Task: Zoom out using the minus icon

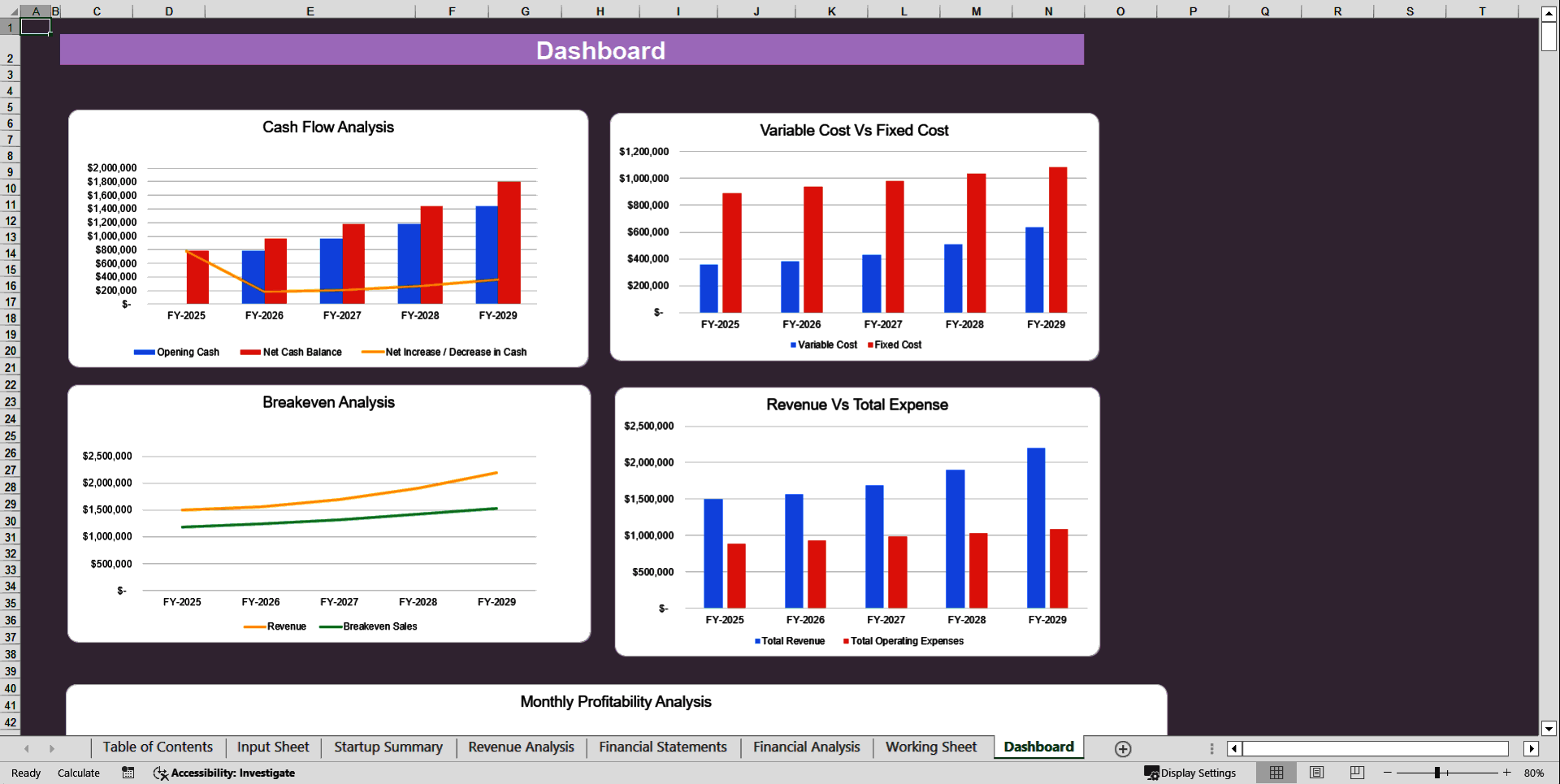Action: click(x=1389, y=773)
